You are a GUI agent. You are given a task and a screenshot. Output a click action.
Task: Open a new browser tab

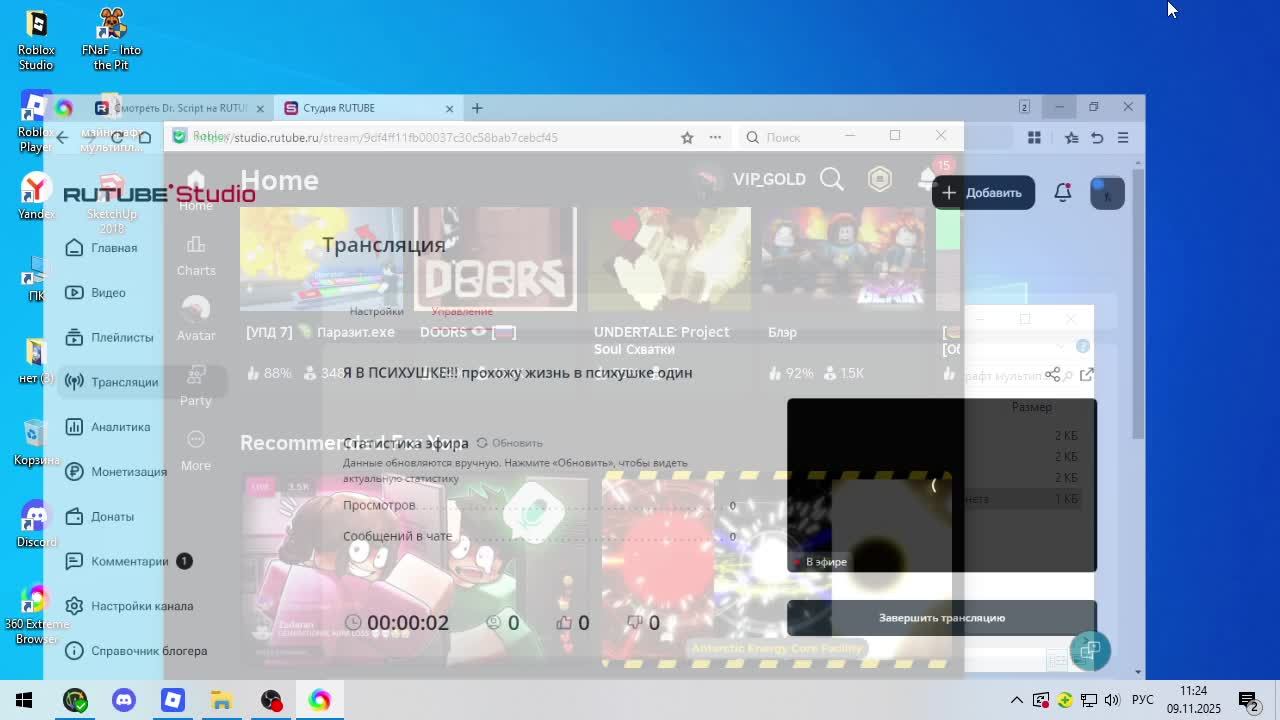pyautogui.click(x=477, y=108)
